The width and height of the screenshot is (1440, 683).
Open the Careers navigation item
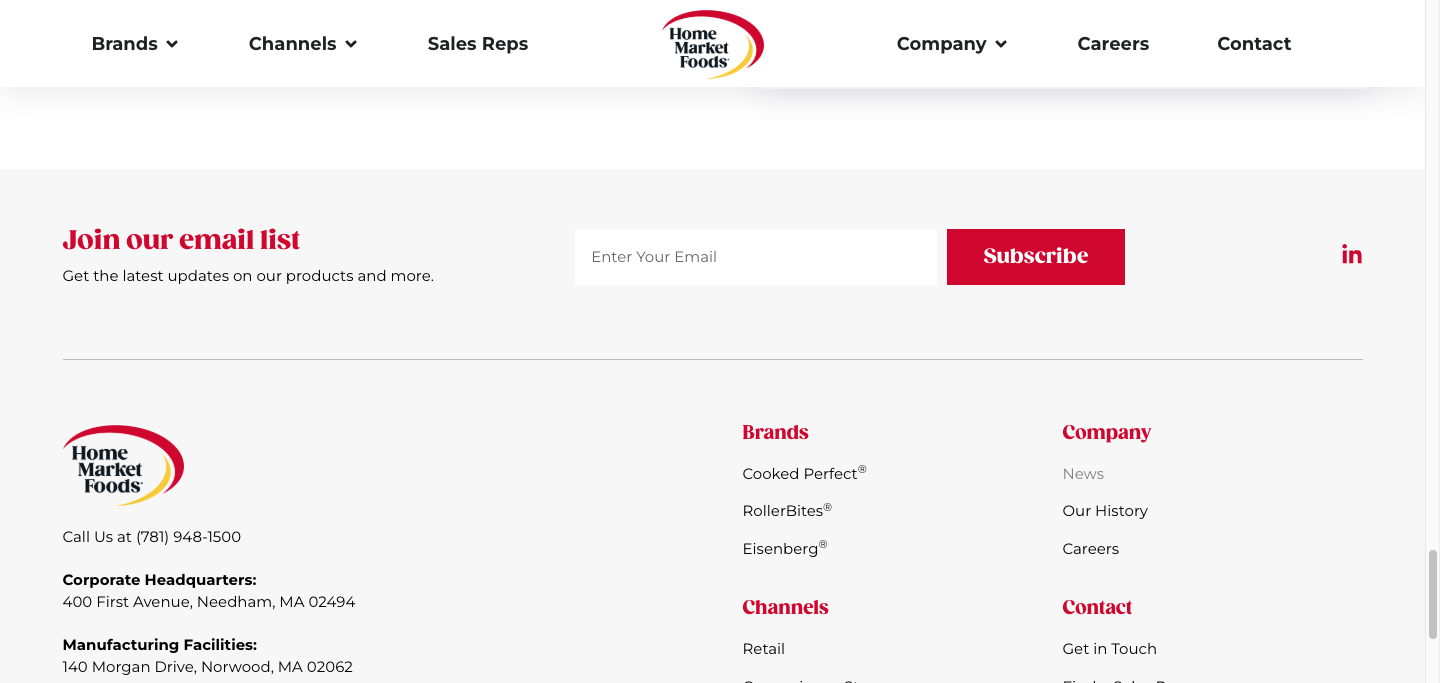(x=1112, y=44)
